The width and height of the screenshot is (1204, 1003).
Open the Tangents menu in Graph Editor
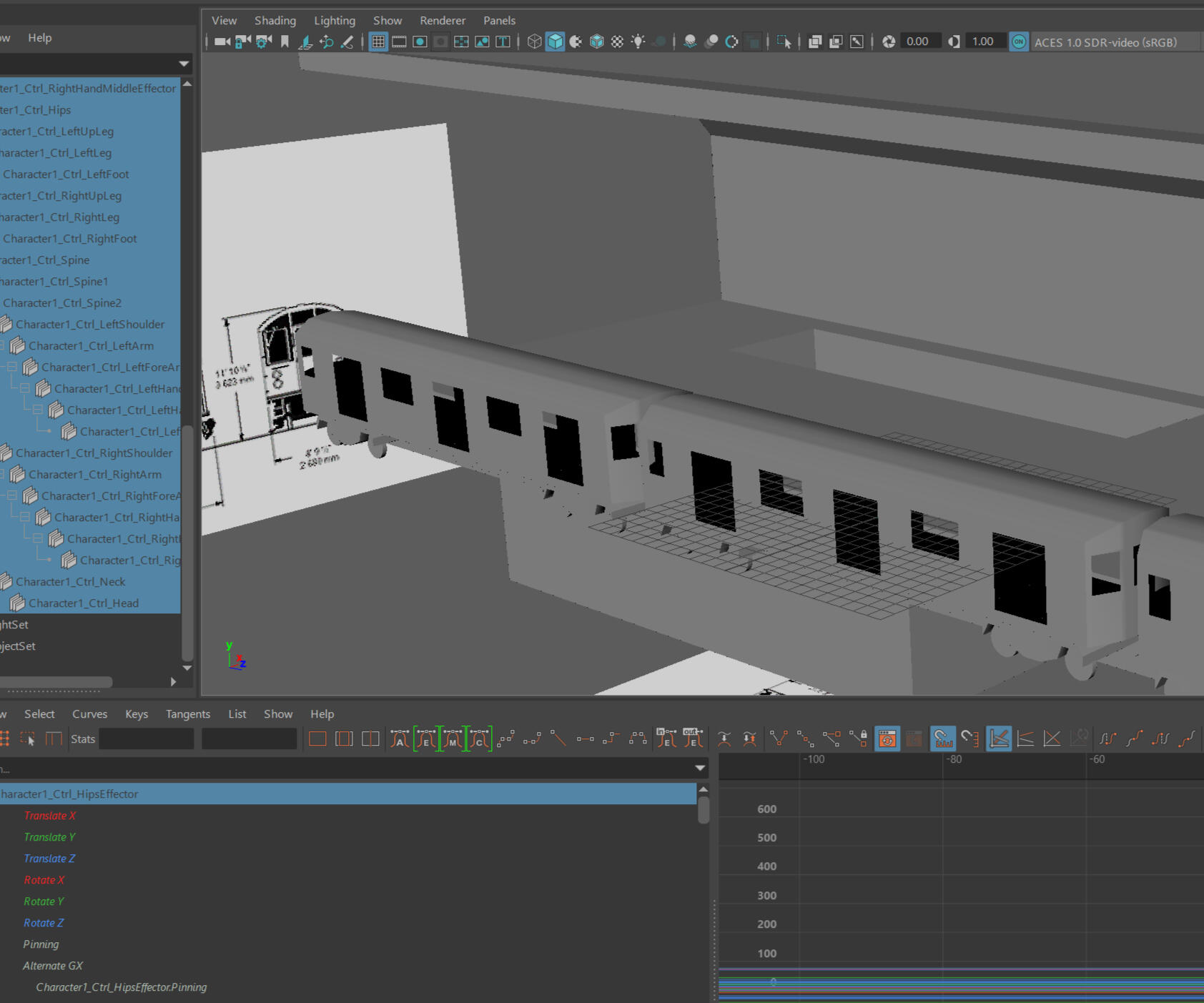click(187, 714)
